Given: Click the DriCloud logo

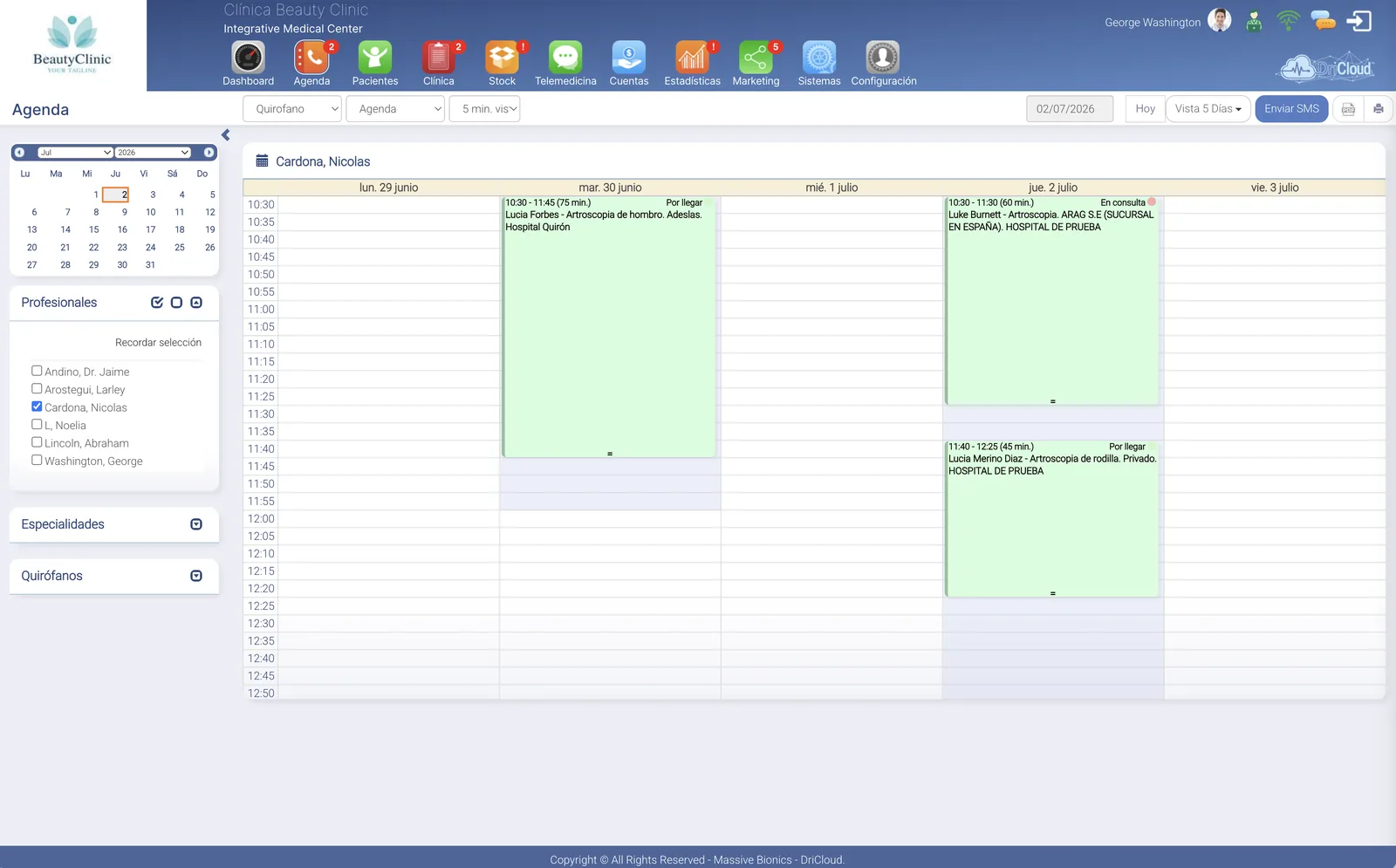Looking at the screenshot, I should 1326,68.
